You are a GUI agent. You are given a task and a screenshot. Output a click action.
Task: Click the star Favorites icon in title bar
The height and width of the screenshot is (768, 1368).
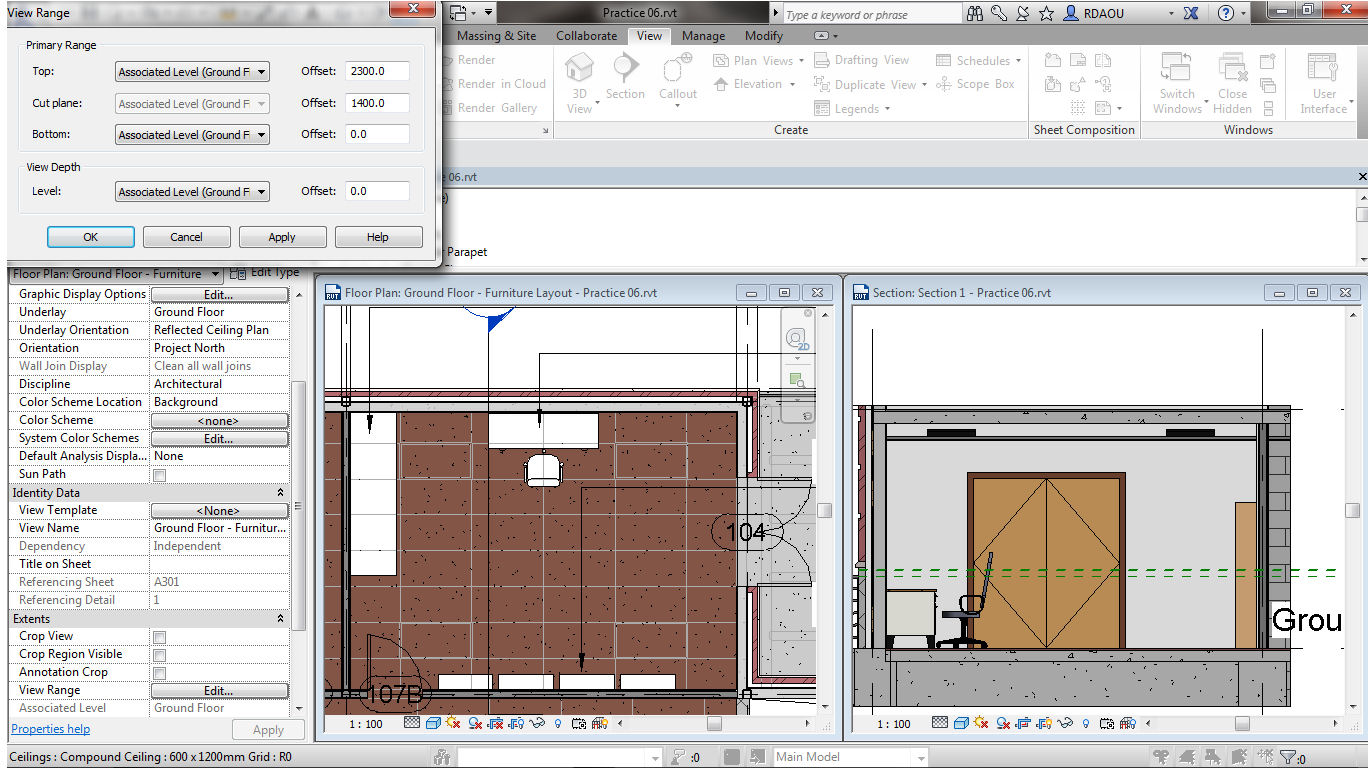[x=1046, y=13]
